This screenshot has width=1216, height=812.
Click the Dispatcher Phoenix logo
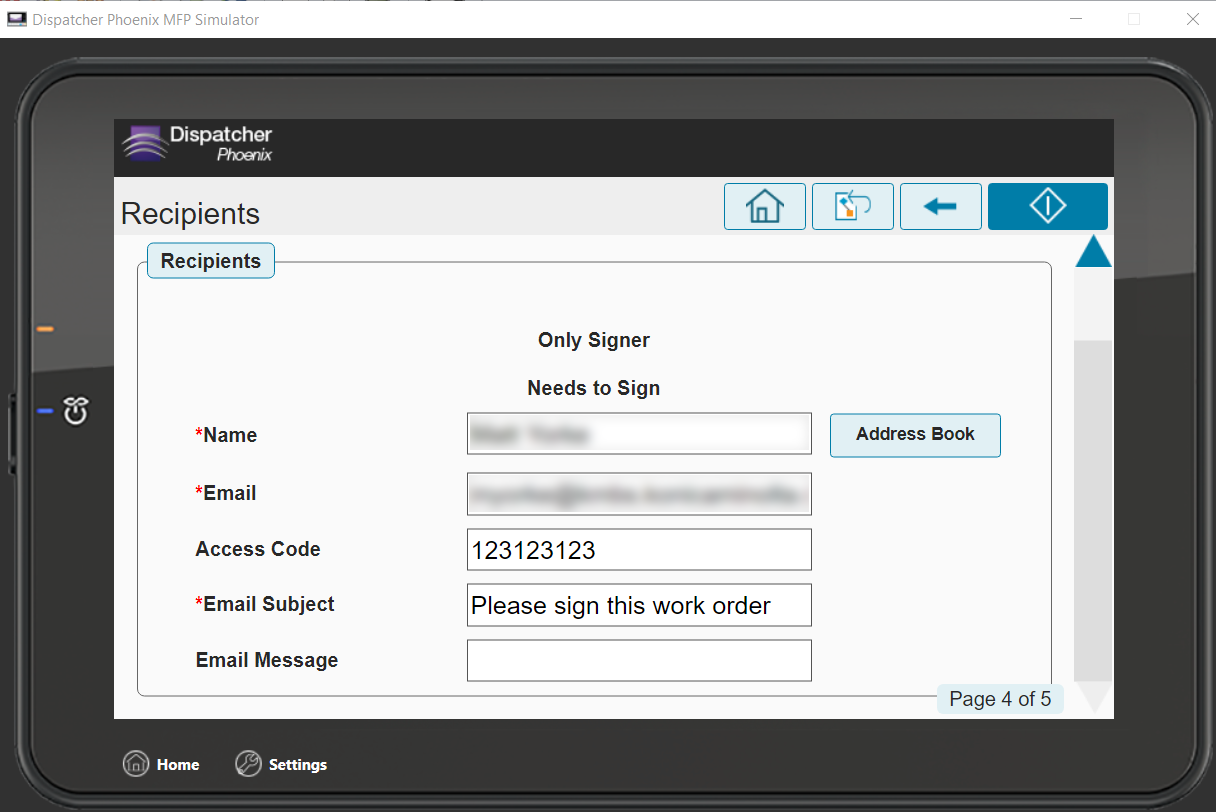[x=198, y=143]
